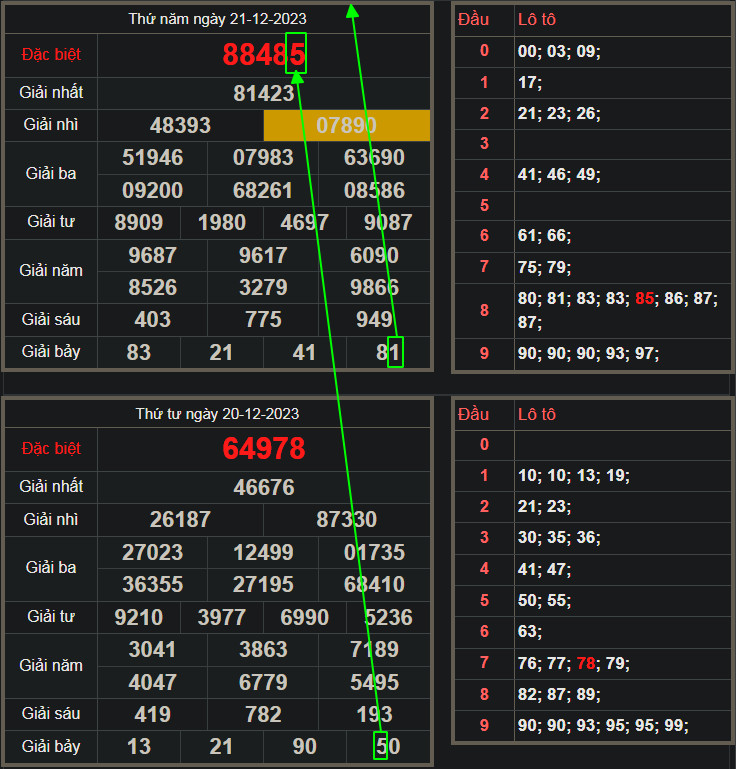Select the first prize number 81423

(x=264, y=93)
